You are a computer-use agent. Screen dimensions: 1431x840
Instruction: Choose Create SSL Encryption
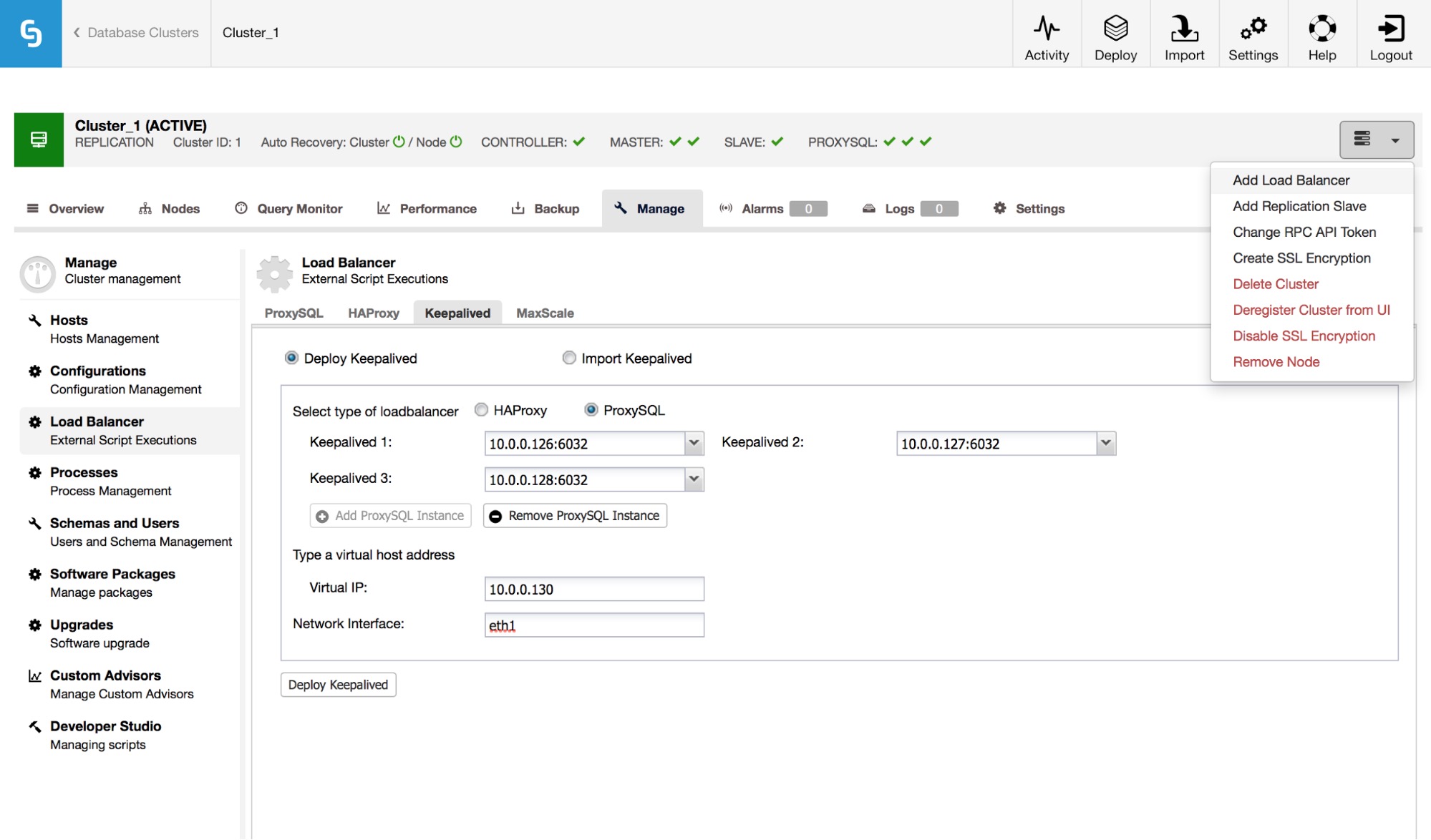coord(1311,258)
